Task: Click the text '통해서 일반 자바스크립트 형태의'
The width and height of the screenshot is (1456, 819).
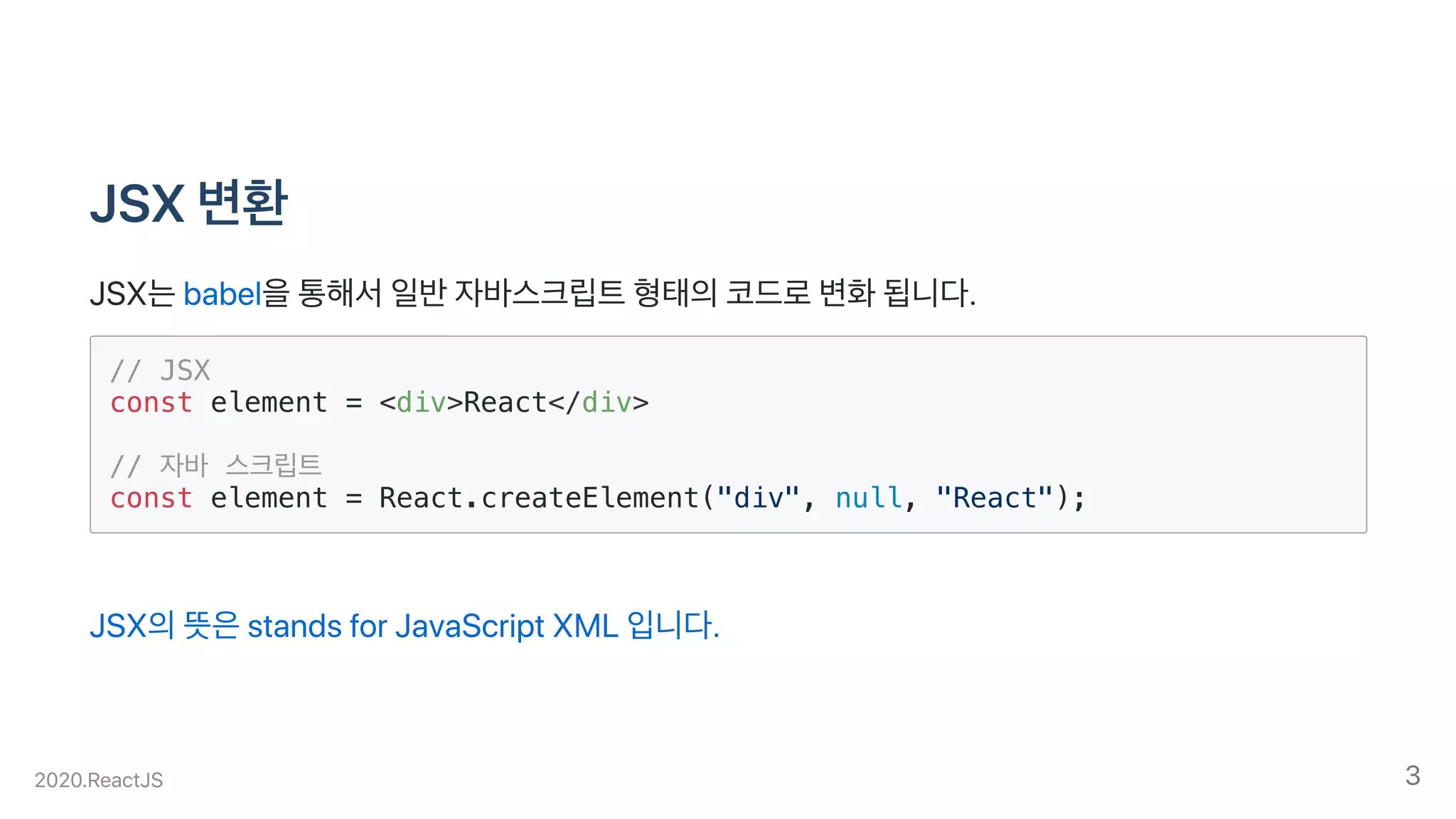Action: click(507, 294)
